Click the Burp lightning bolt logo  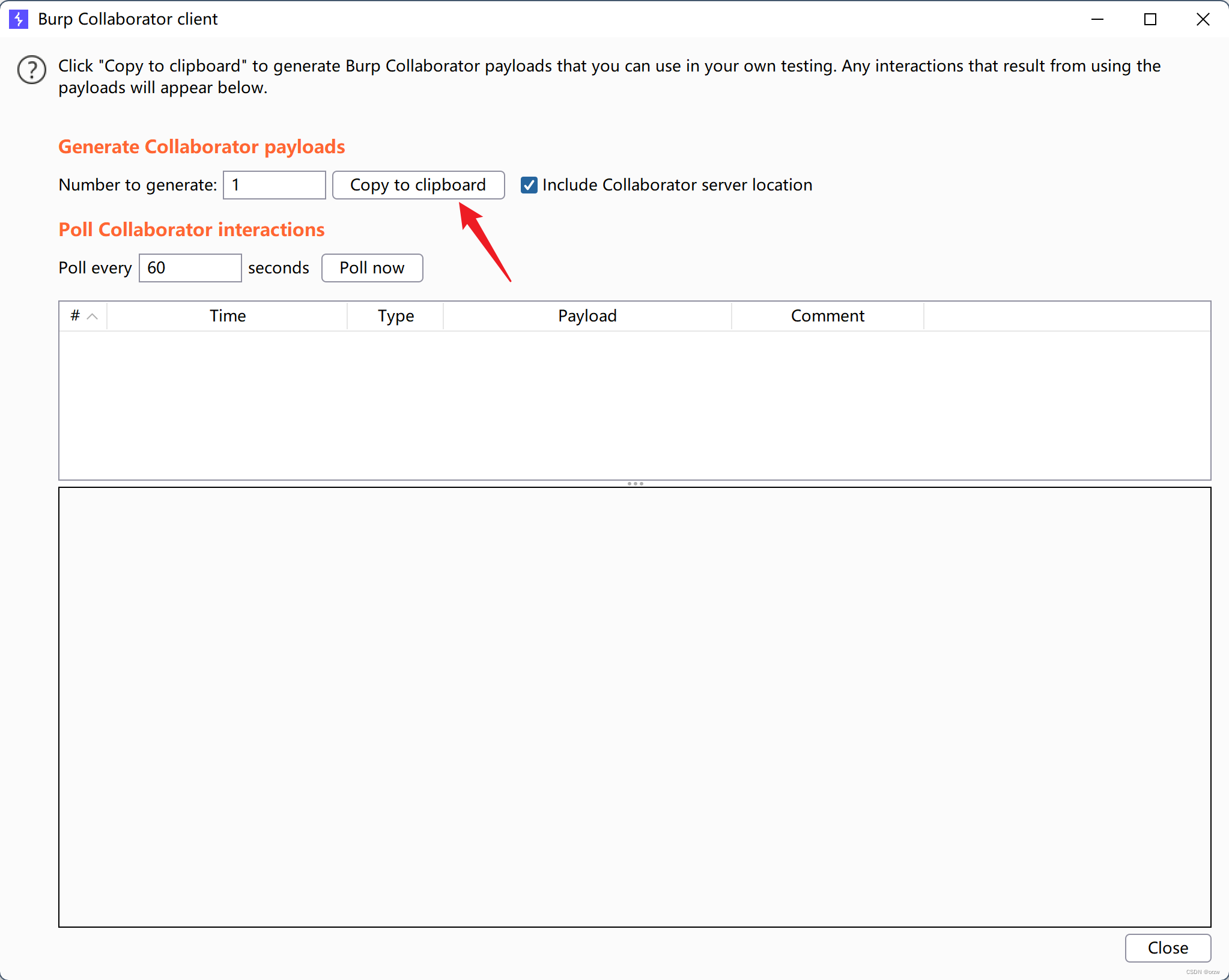tap(19, 19)
